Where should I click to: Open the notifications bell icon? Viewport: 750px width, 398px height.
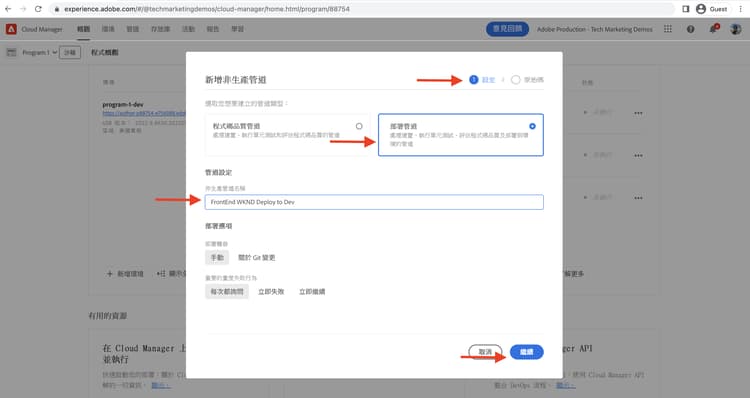pyautogui.click(x=713, y=29)
